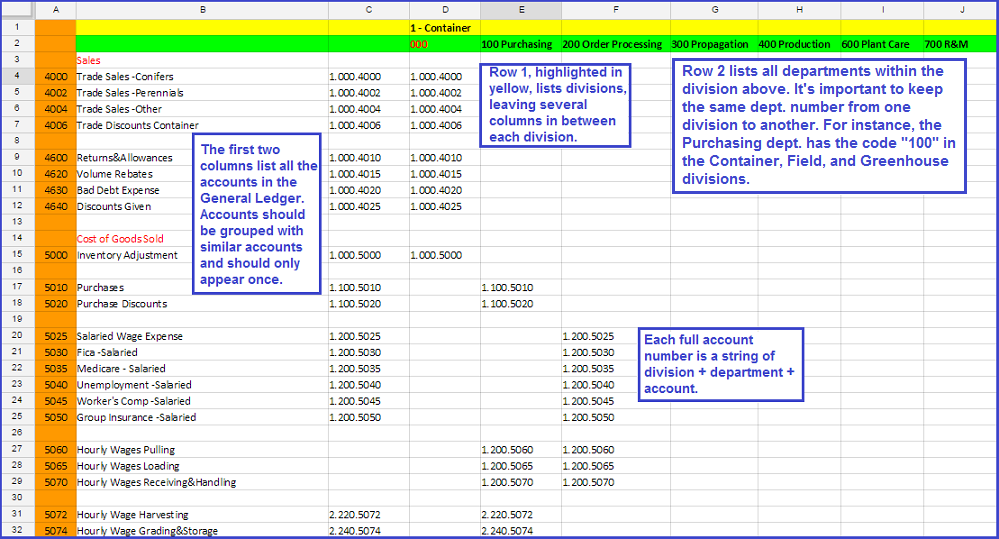The width and height of the screenshot is (999, 539).
Task: Select column header J
Action: (961, 10)
